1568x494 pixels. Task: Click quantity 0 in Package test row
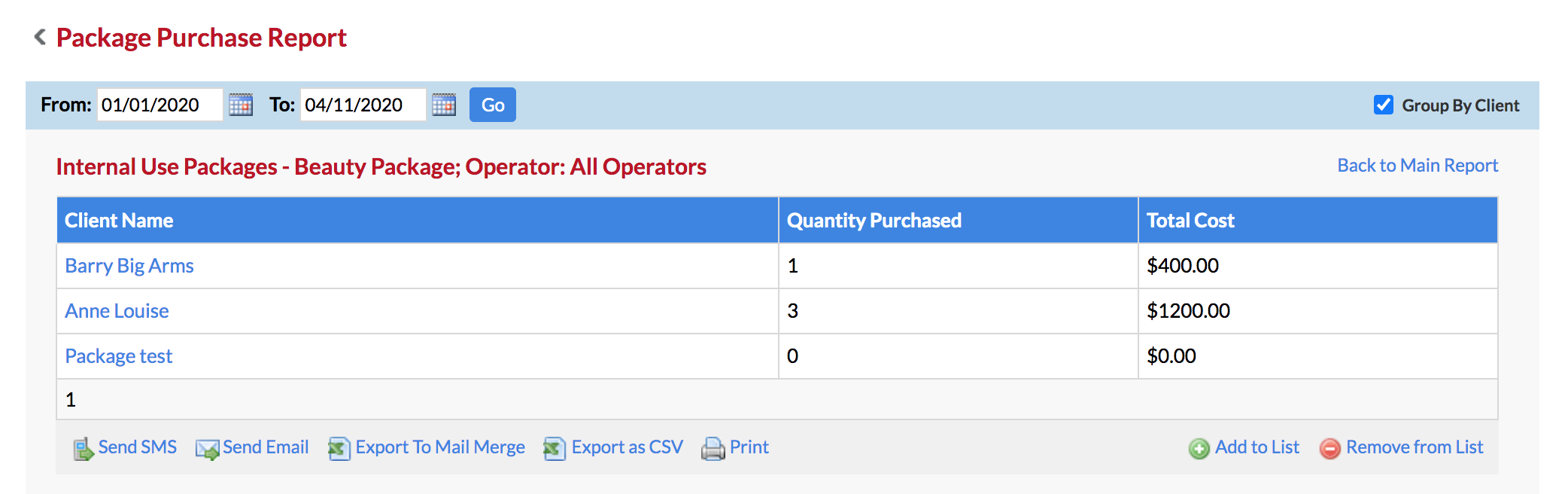(959, 356)
